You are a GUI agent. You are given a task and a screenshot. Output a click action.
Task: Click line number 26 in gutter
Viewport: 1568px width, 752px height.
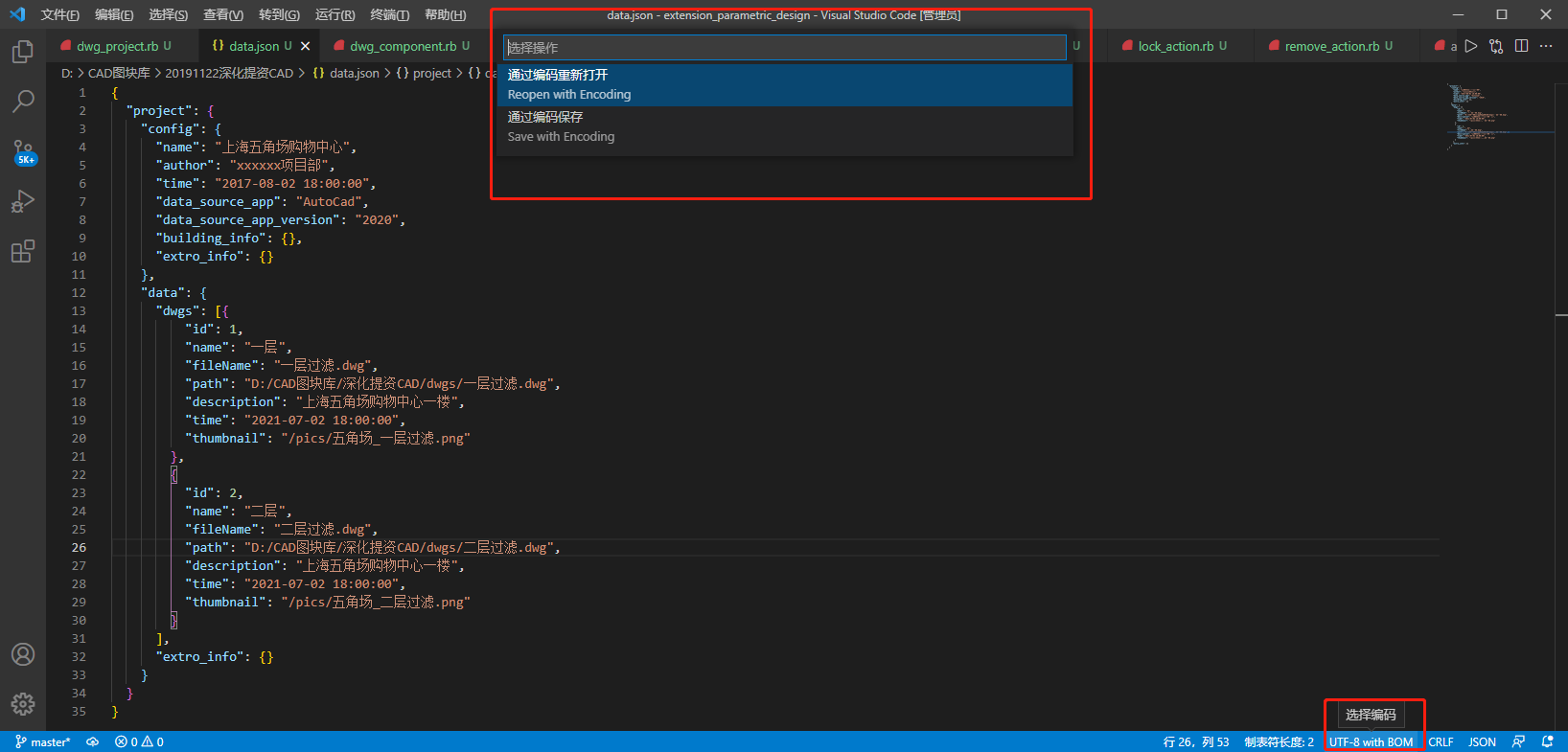coord(79,548)
